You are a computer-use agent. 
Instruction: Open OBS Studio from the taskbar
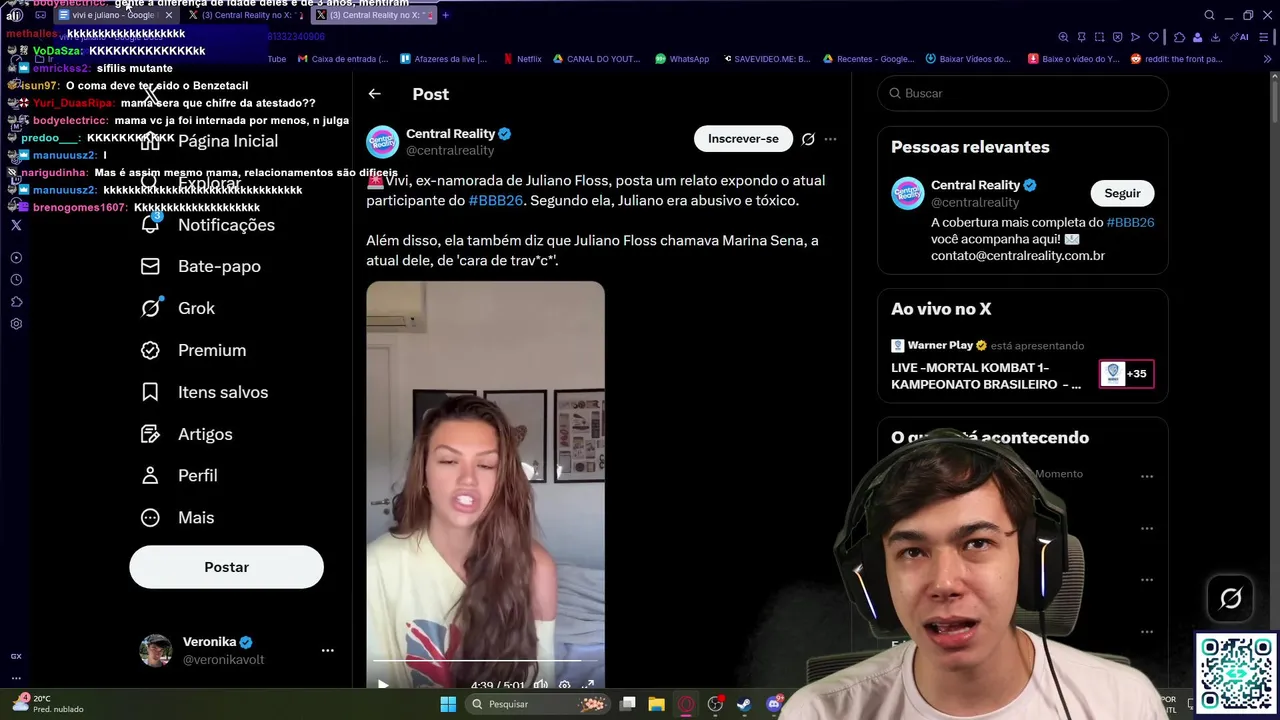pos(715,704)
